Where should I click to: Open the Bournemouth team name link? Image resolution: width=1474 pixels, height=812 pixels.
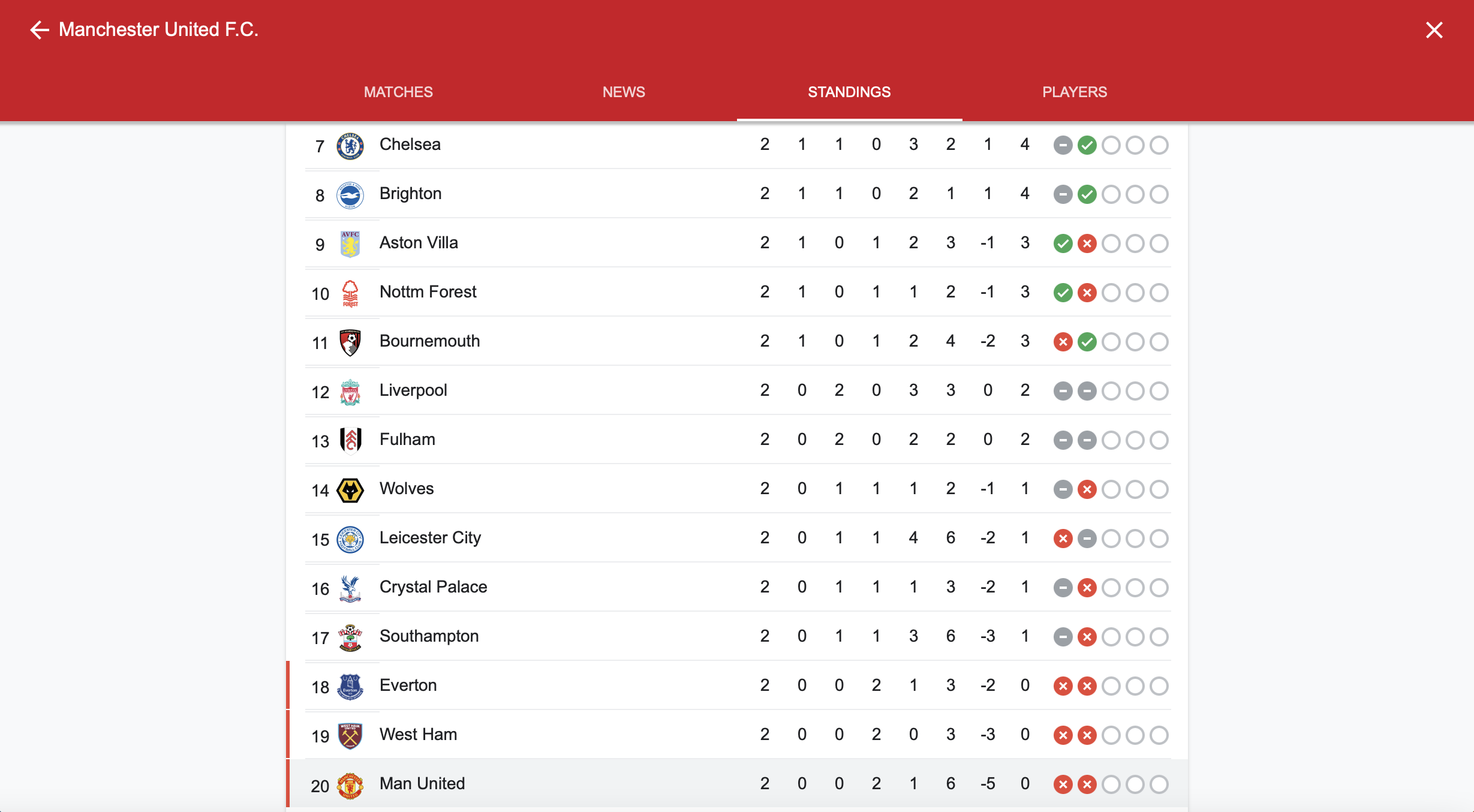429,341
